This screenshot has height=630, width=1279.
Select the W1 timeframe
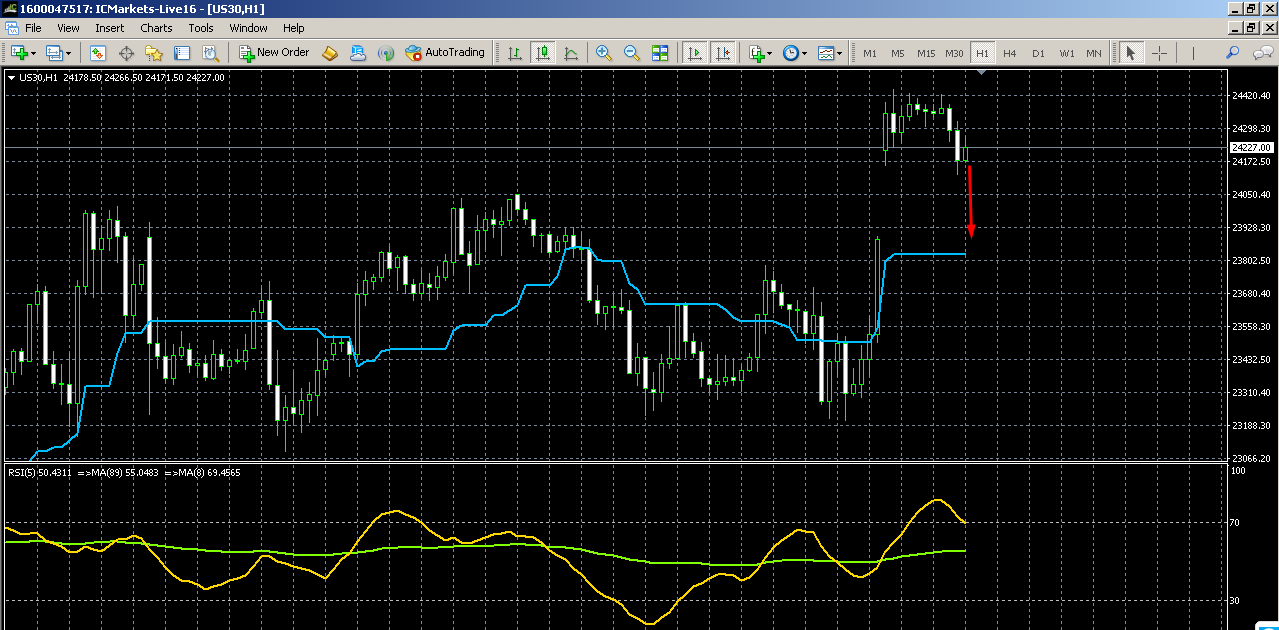click(x=1066, y=53)
